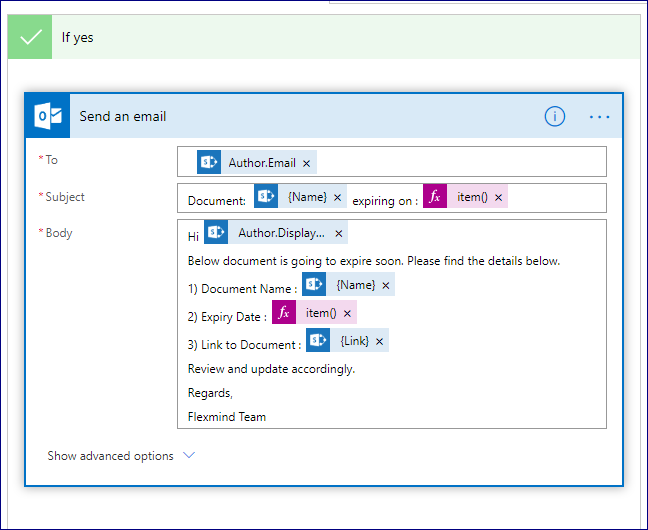Click SharePoint icon of Document Name token
Image resolution: width=648 pixels, height=530 pixels.
314,284
